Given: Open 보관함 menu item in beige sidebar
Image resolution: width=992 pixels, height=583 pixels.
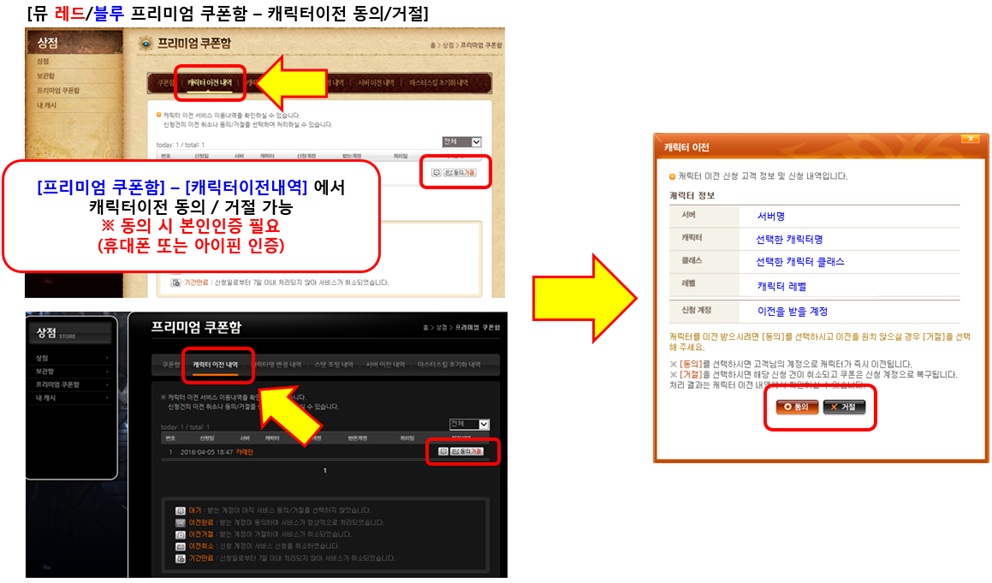Looking at the screenshot, I should (46, 76).
